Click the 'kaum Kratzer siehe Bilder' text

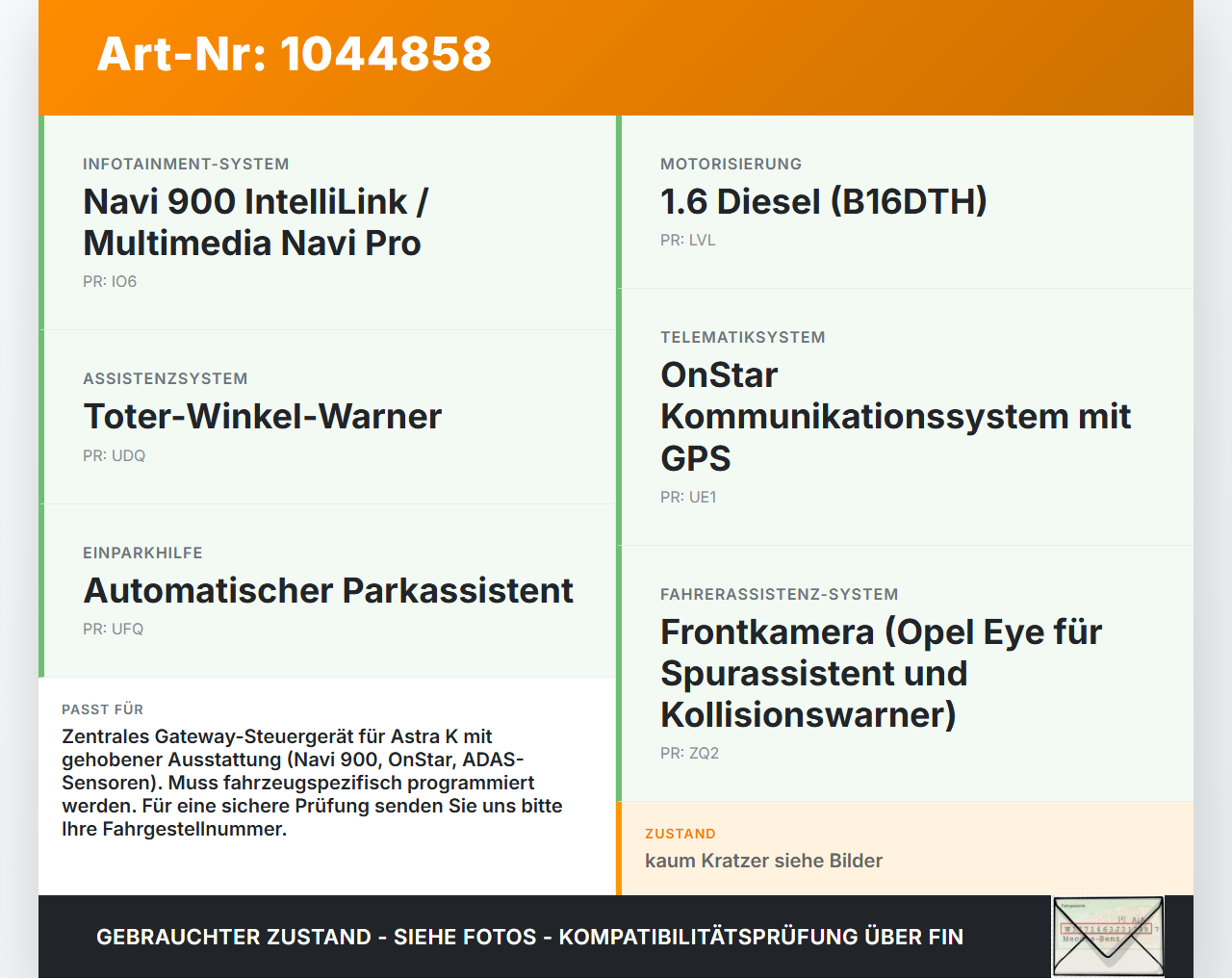(763, 861)
